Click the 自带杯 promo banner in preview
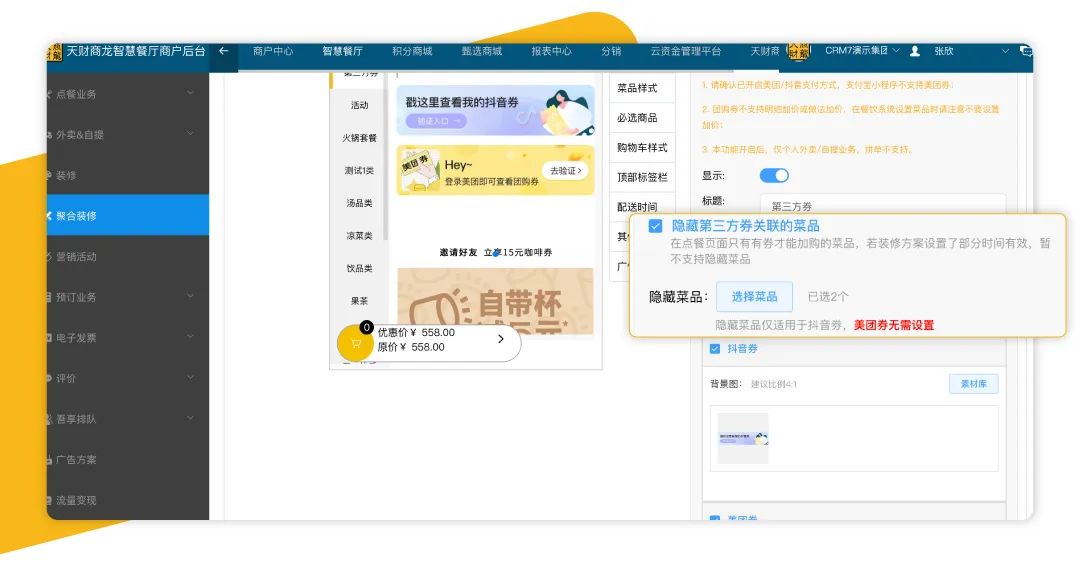The image size is (1080, 578). click(495, 302)
